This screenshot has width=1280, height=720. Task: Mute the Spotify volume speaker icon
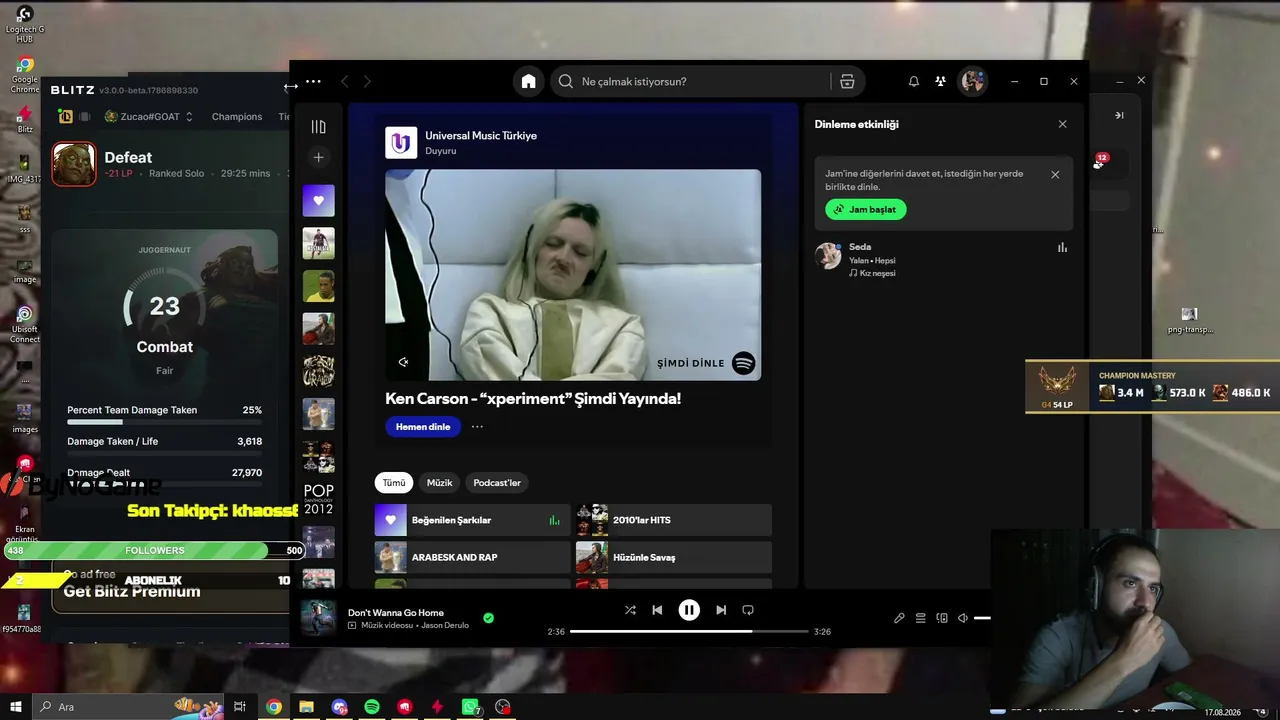coord(962,618)
